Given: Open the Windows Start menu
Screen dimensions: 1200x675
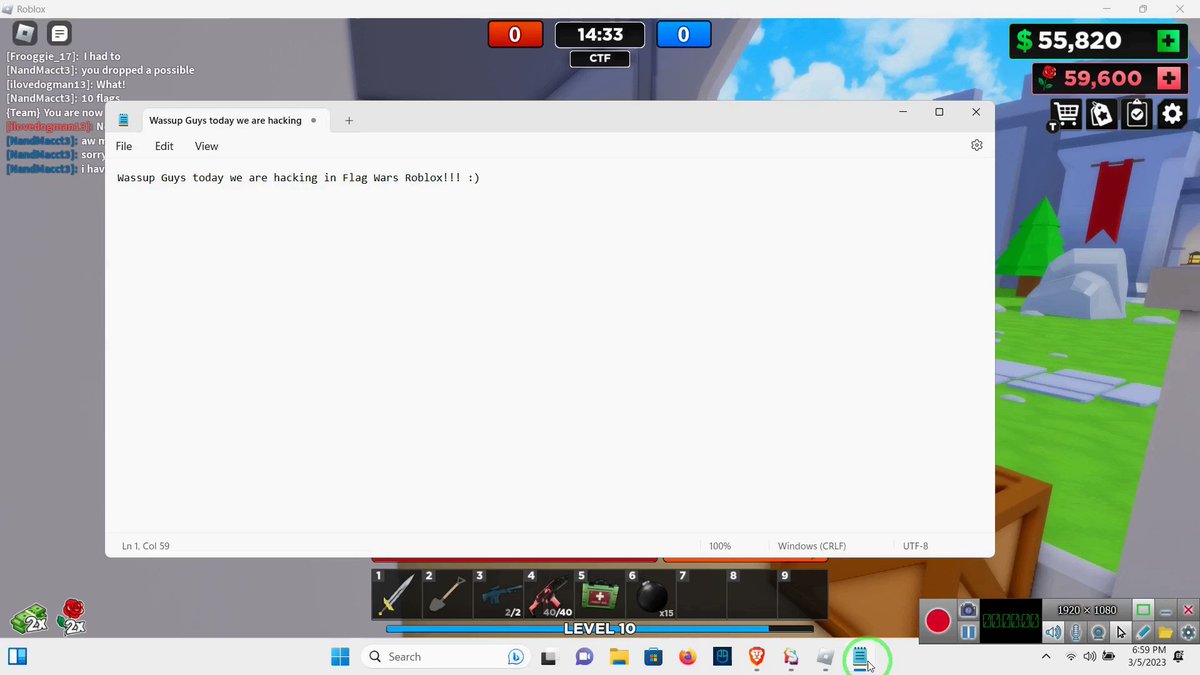Looking at the screenshot, I should (x=340, y=657).
